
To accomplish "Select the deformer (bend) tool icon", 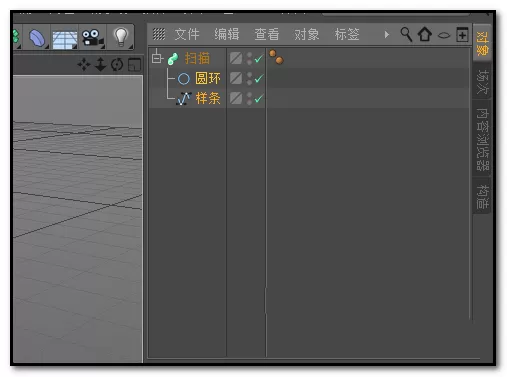I will click(x=37, y=37).
